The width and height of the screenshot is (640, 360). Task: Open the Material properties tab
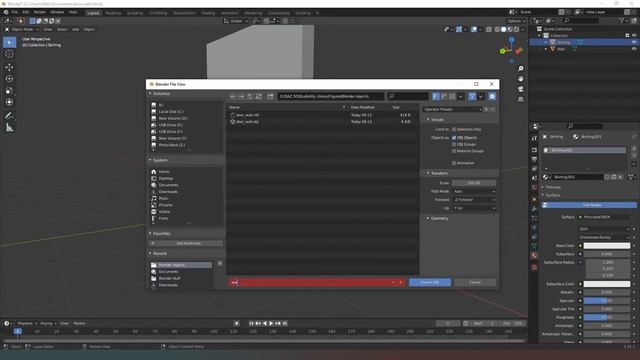(x=534, y=256)
